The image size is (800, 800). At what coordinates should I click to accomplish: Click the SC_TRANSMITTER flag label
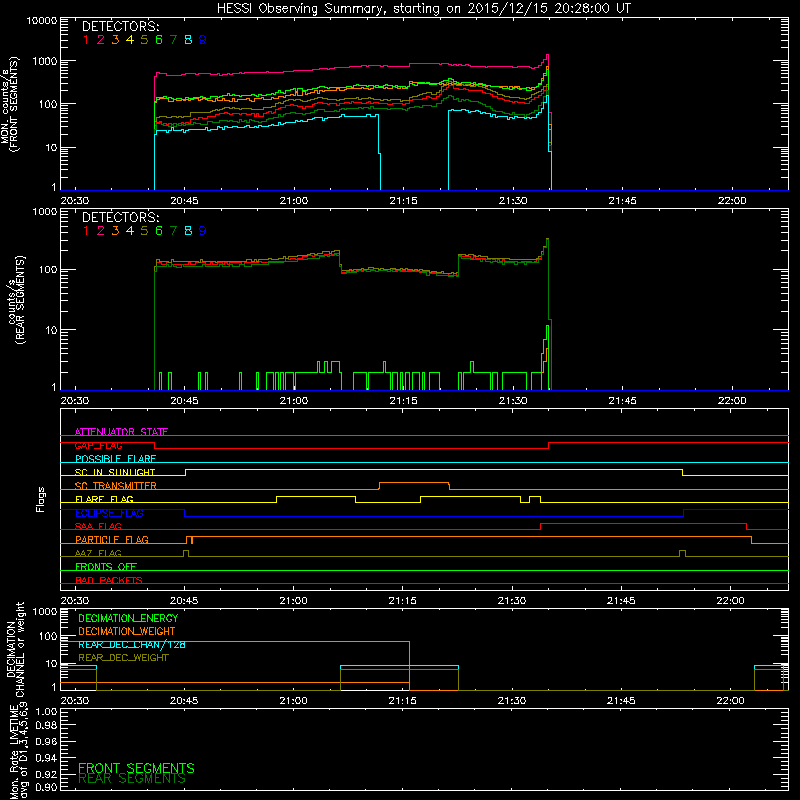pos(116,485)
